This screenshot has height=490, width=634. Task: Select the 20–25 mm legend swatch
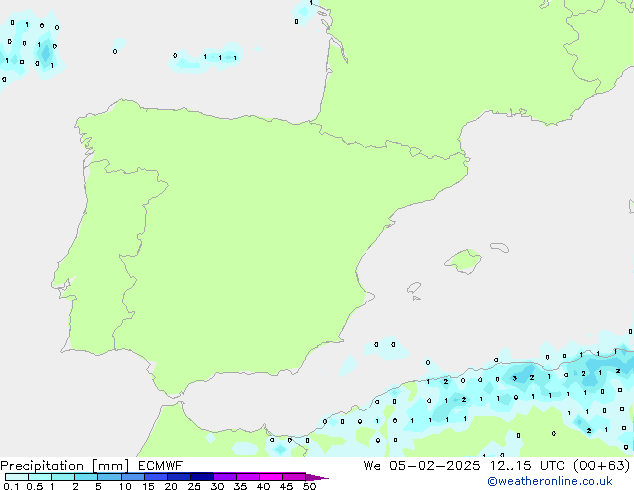pos(178,477)
